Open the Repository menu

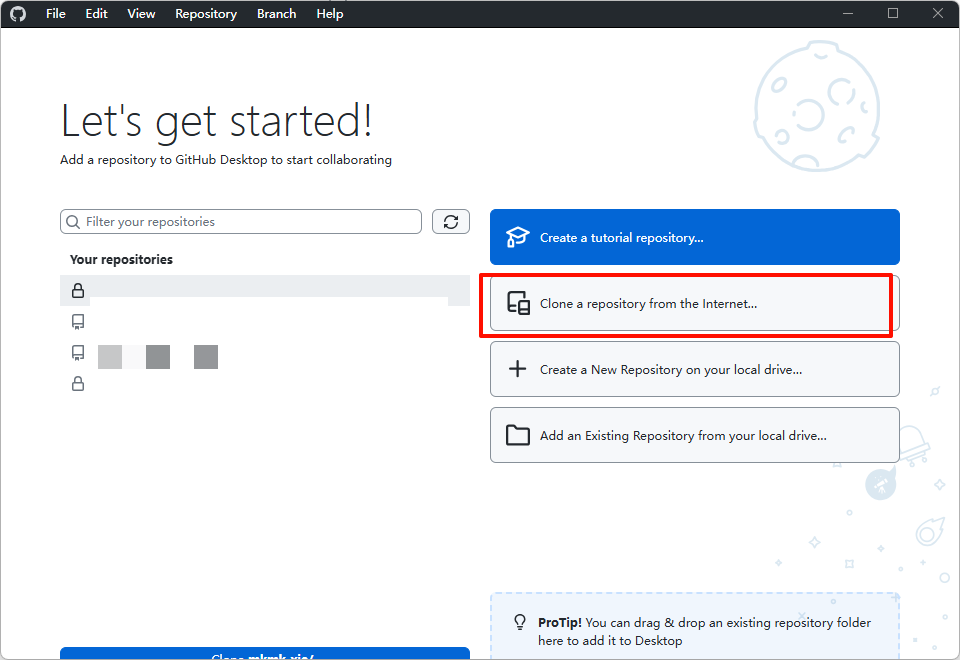coord(206,13)
